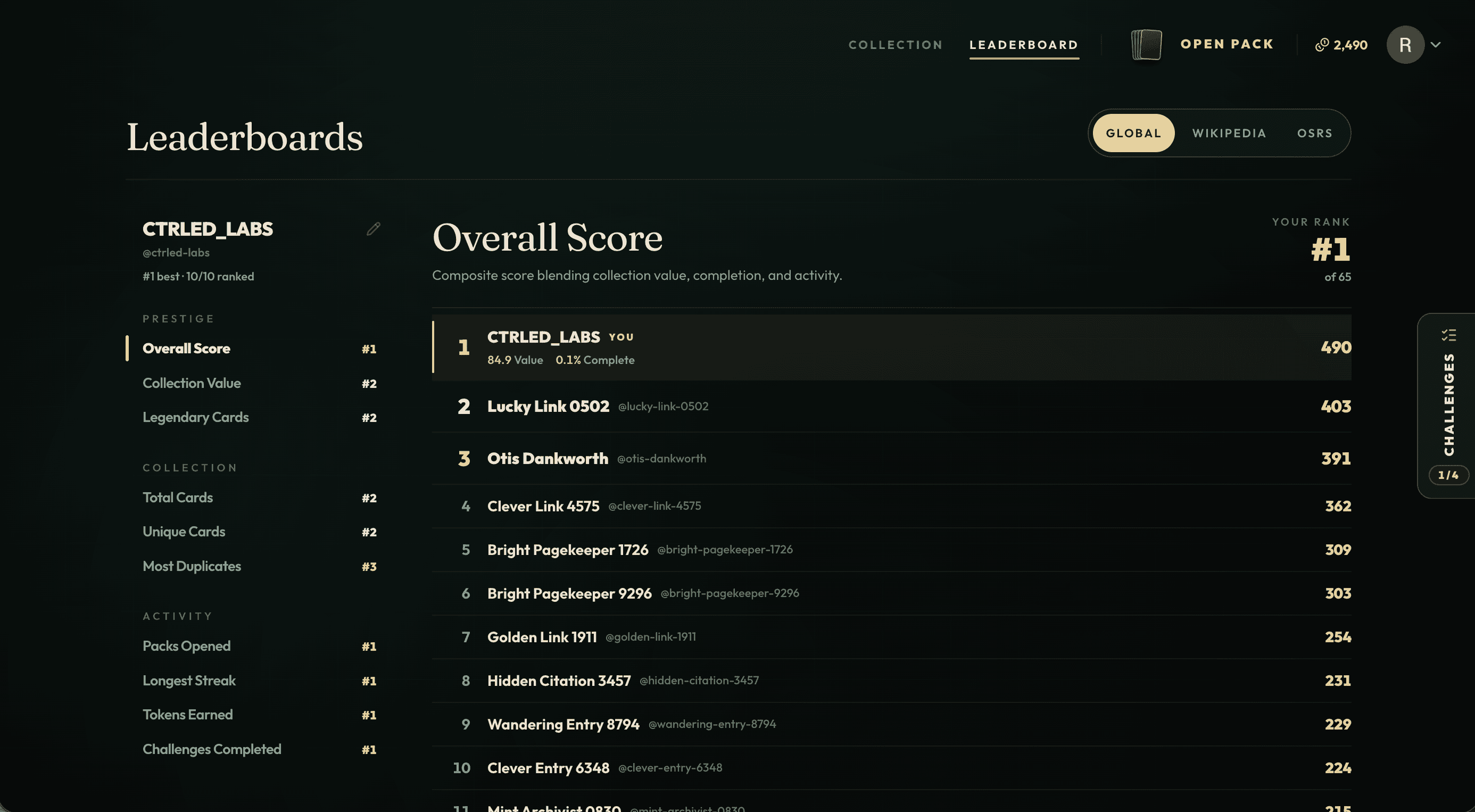Switch to the OSRS leaderboard scope

[x=1315, y=133]
